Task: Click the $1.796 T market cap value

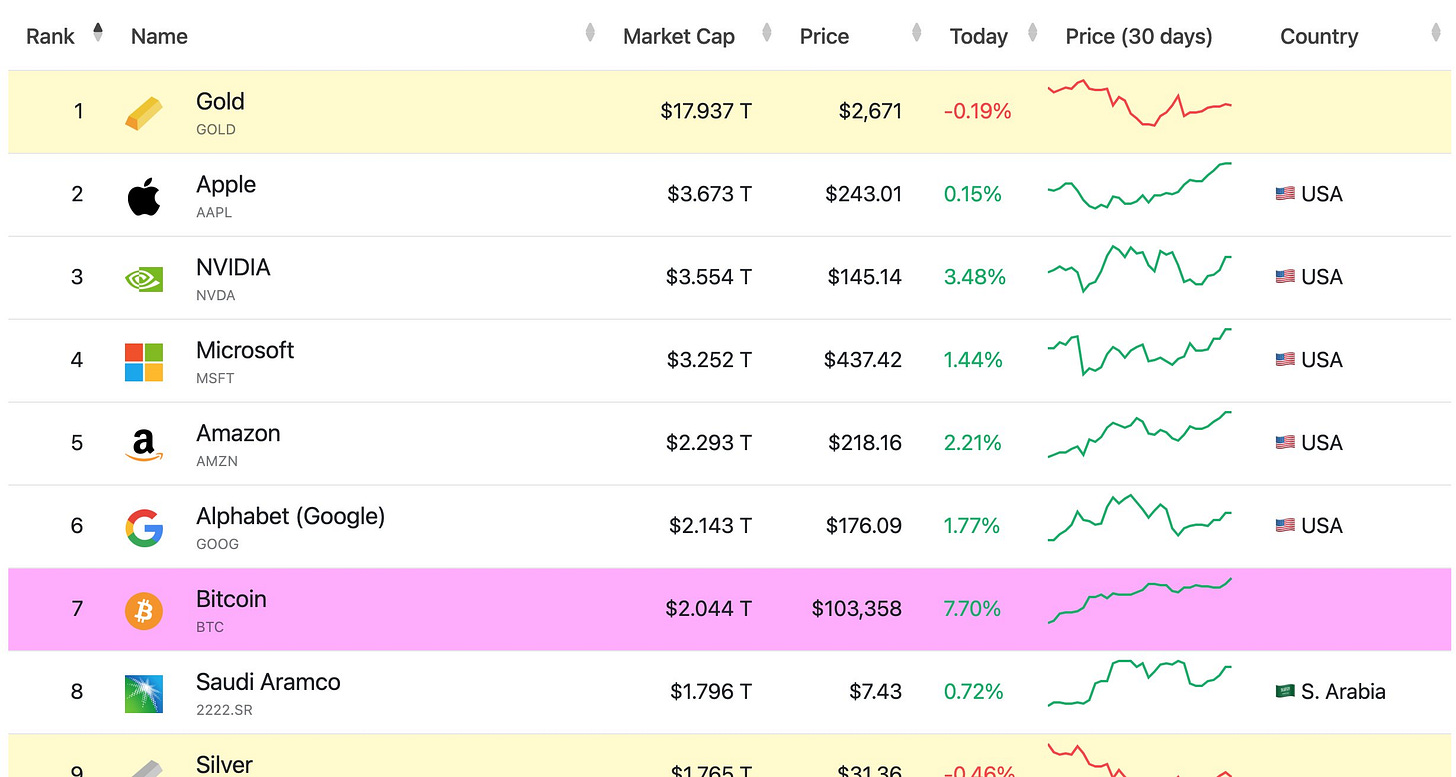Action: (x=711, y=692)
